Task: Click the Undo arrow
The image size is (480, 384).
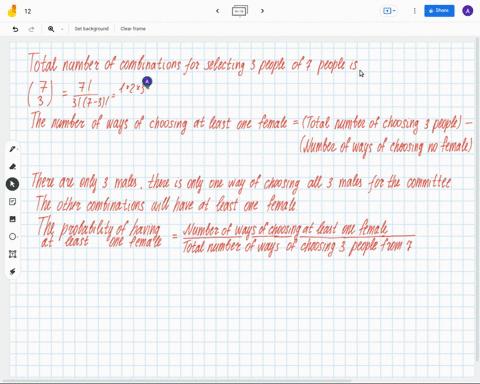Action: pyautogui.click(x=15, y=29)
